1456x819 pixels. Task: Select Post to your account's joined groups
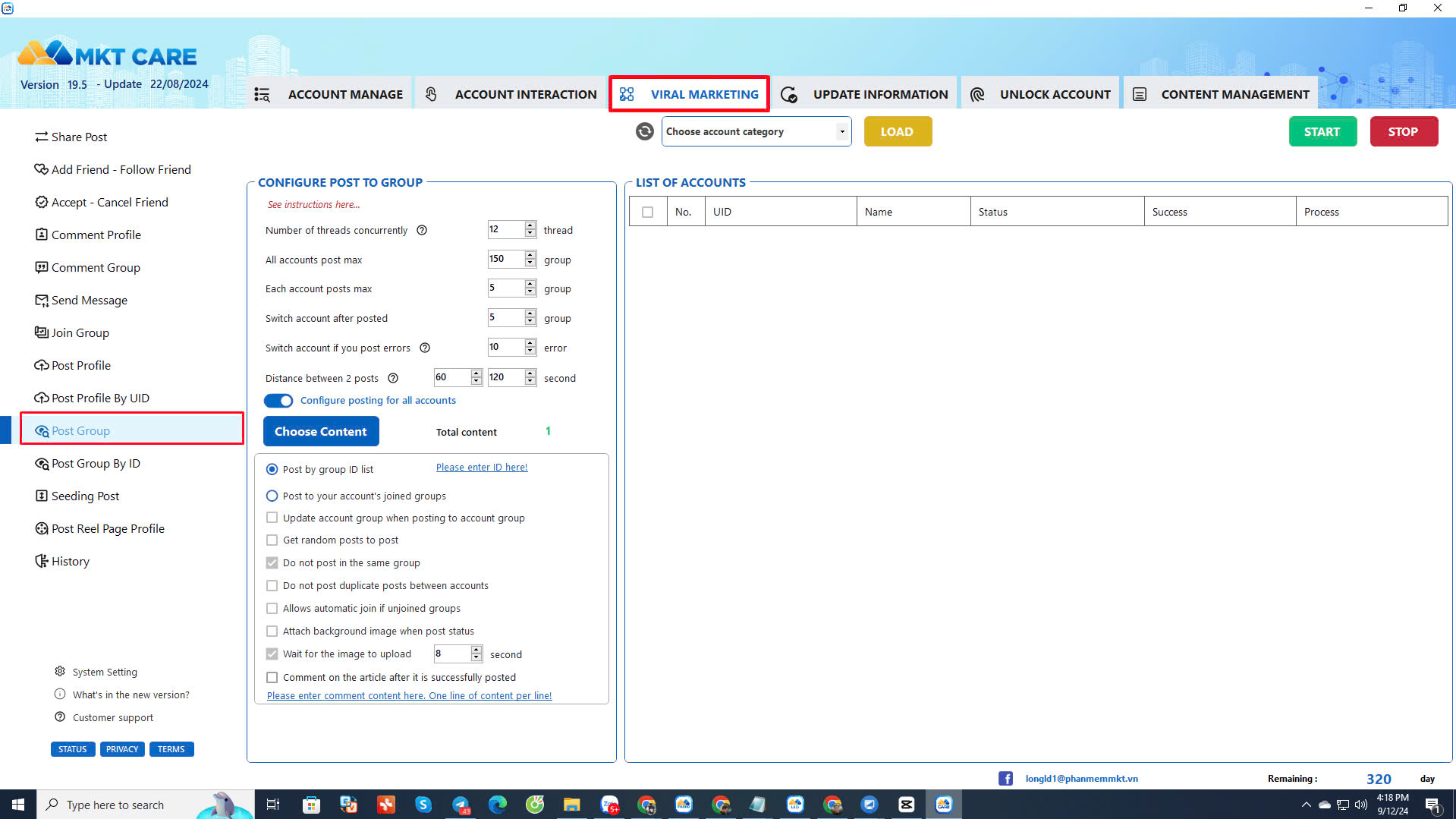(x=272, y=496)
